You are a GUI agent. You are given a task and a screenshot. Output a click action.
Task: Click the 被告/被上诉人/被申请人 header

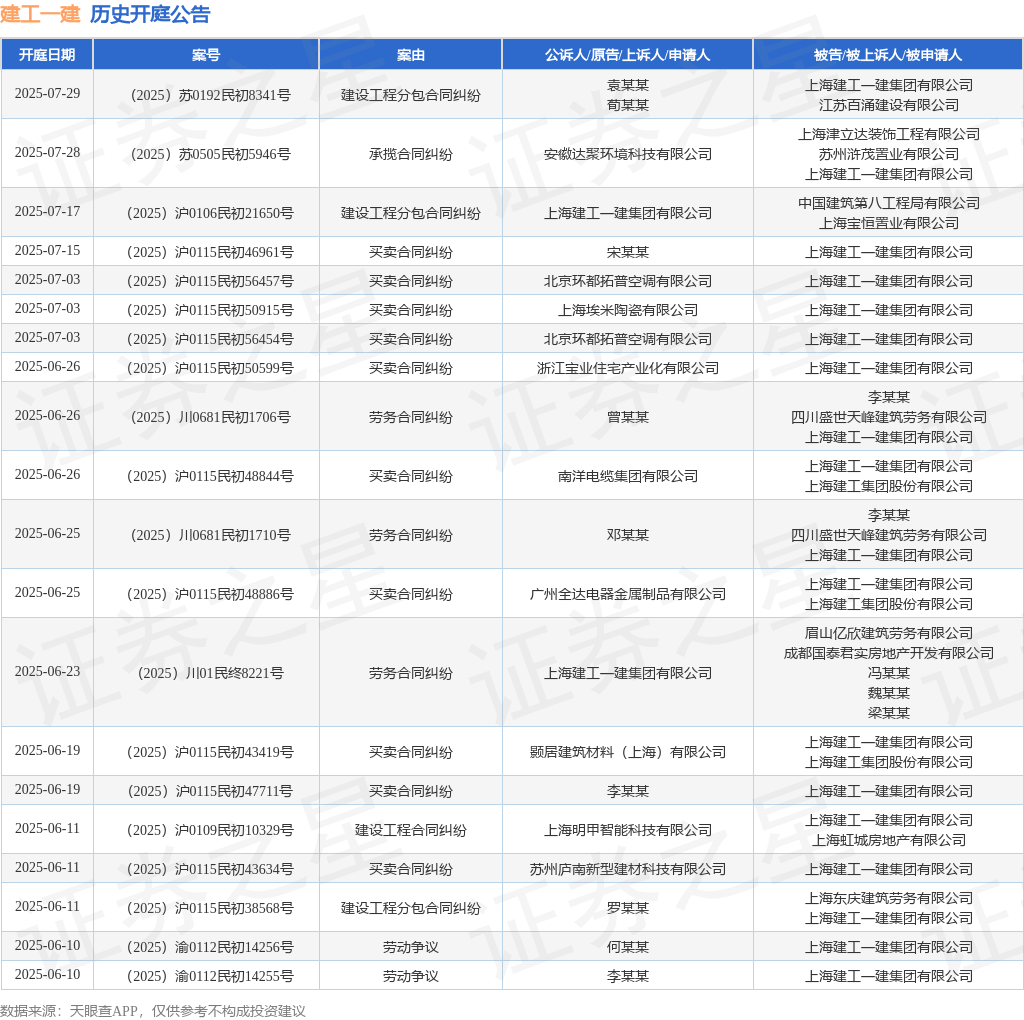pos(888,55)
